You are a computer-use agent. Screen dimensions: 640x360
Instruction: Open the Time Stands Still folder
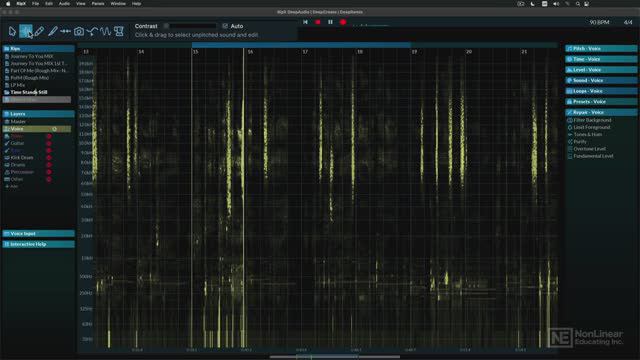coord(29,92)
